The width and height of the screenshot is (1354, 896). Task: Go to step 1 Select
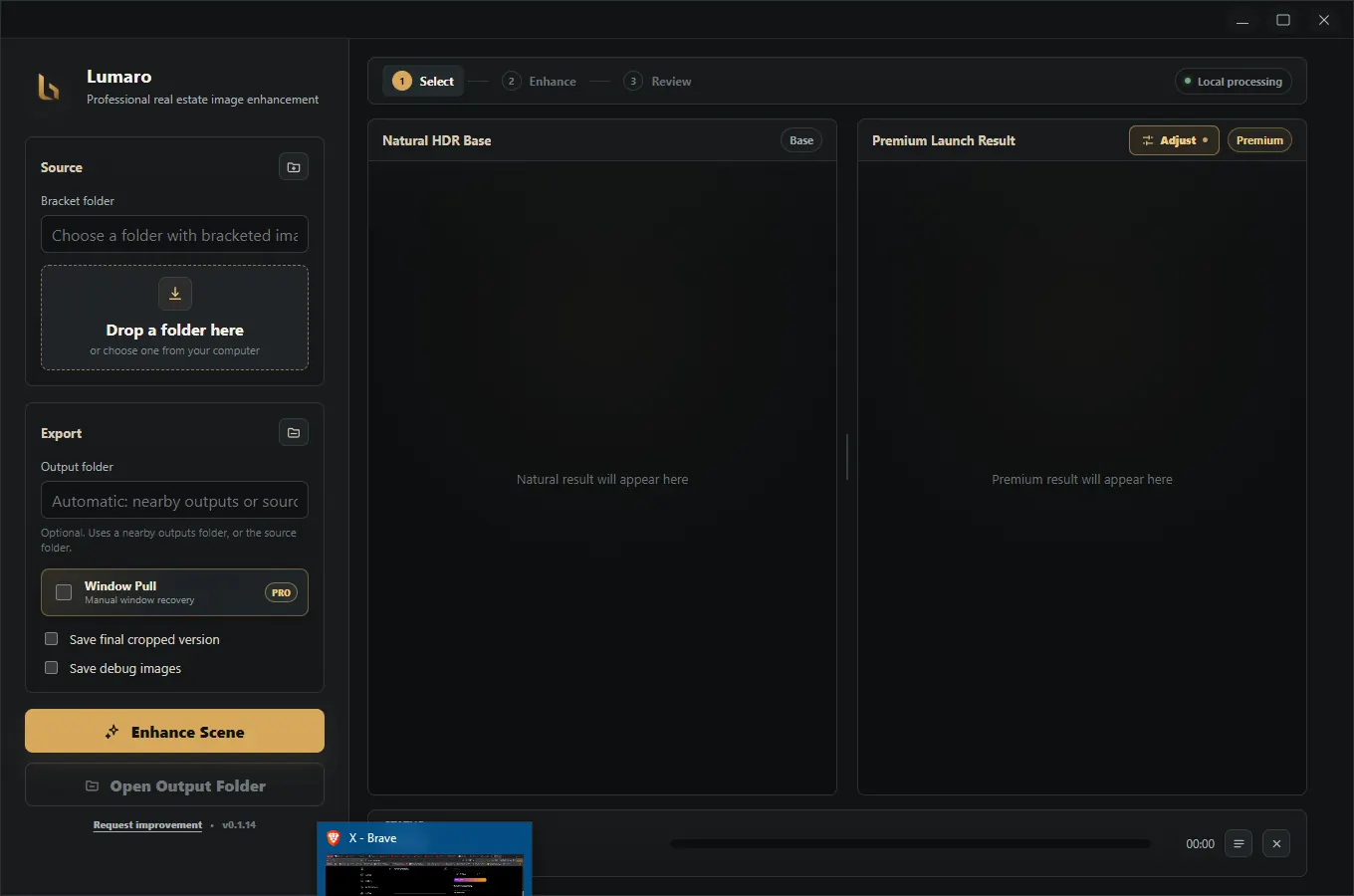(x=424, y=82)
